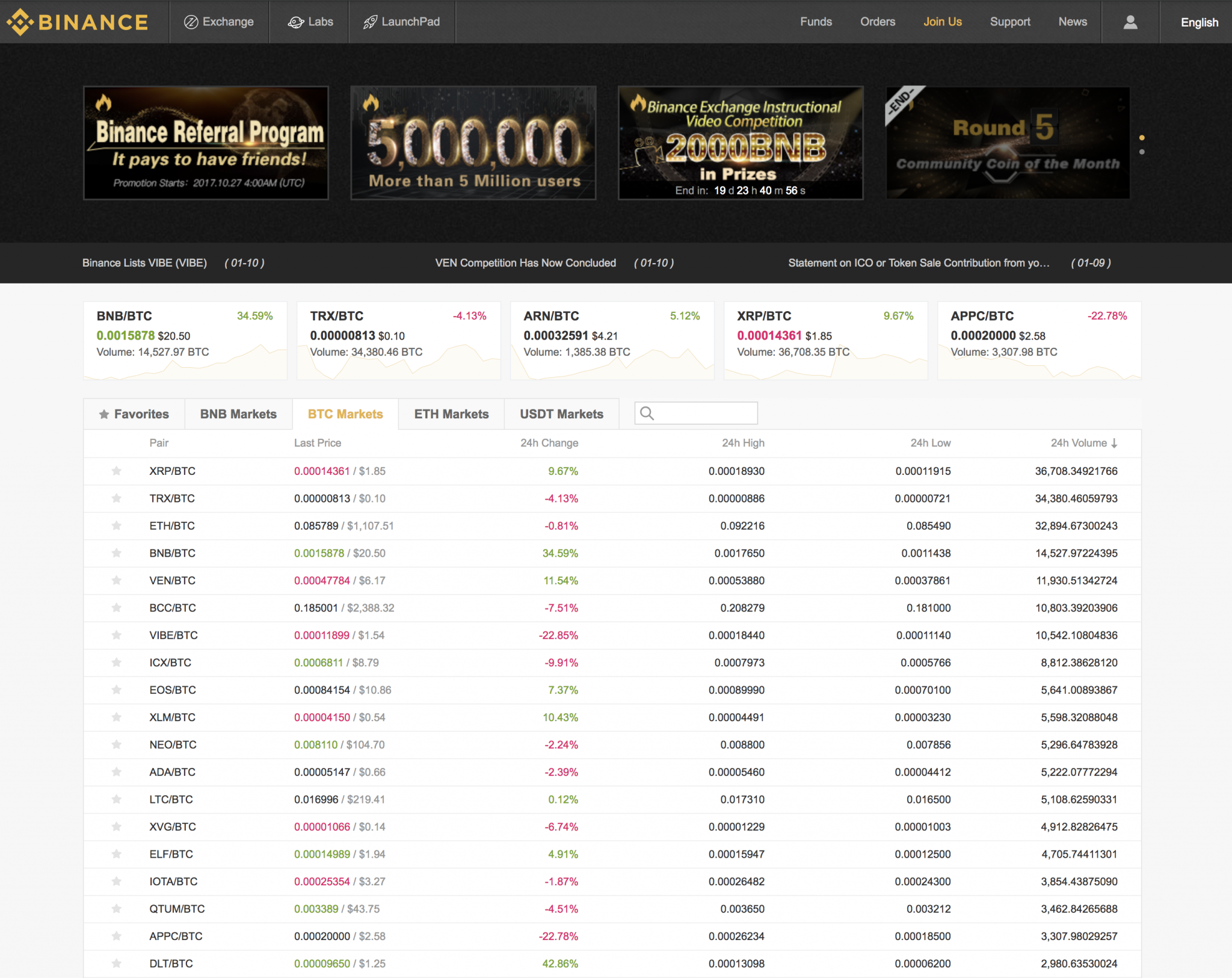Click the 0.185001 last price of BCC/BTC
Screen dimensions: 1232x978
316,608
